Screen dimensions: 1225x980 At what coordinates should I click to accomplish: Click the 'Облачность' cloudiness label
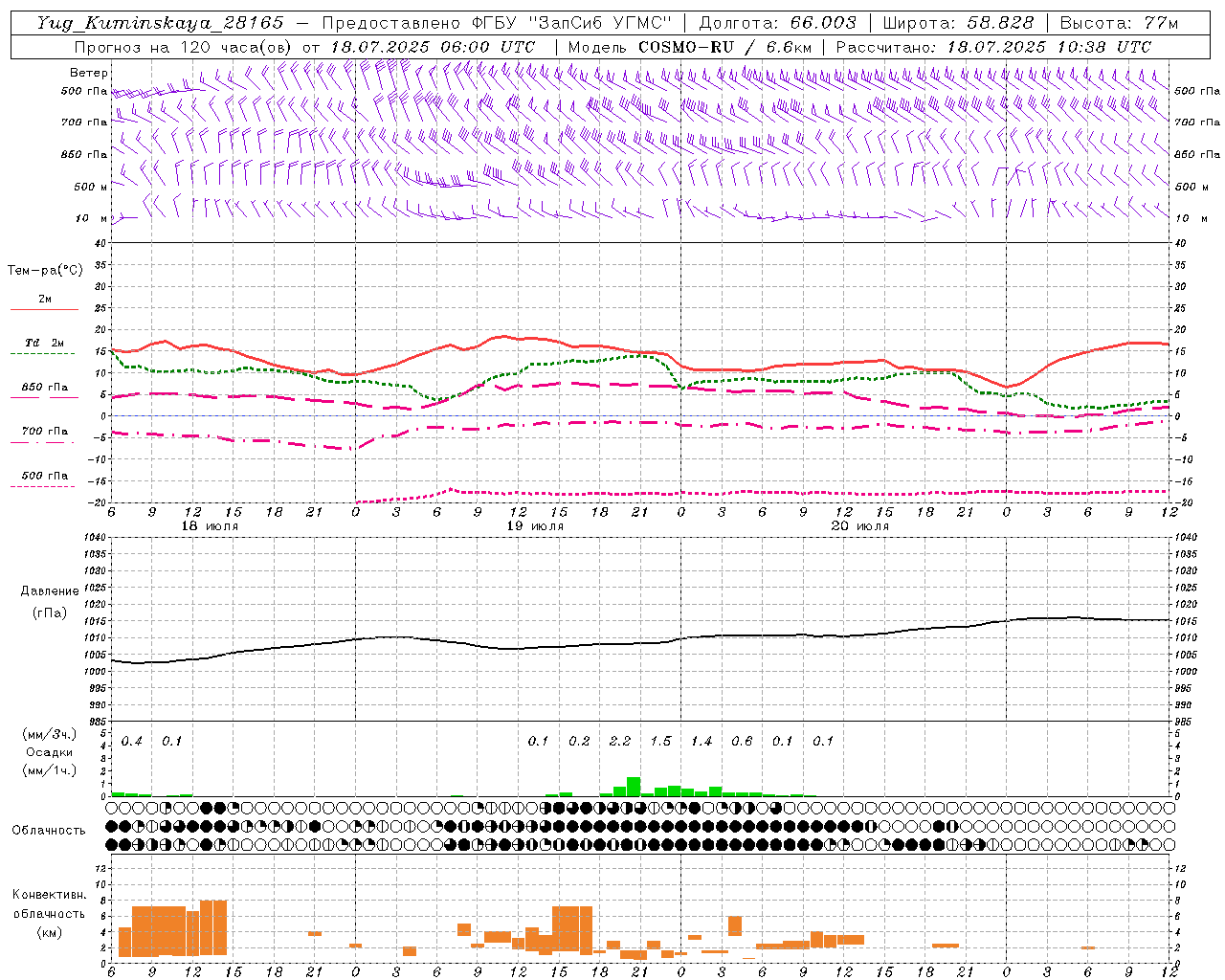pyautogui.click(x=49, y=831)
